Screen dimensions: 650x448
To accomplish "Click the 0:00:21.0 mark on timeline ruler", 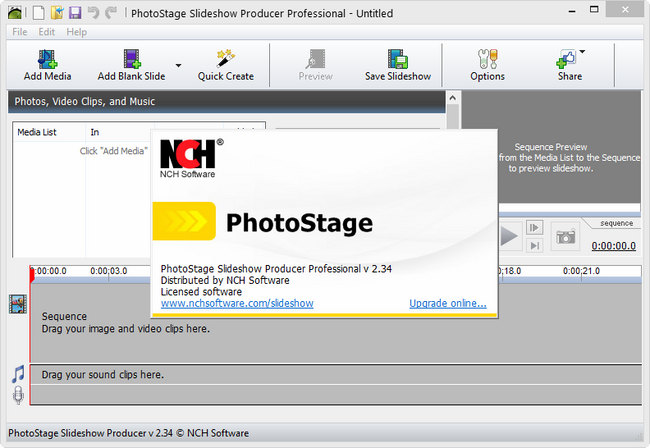I will 581,271.
